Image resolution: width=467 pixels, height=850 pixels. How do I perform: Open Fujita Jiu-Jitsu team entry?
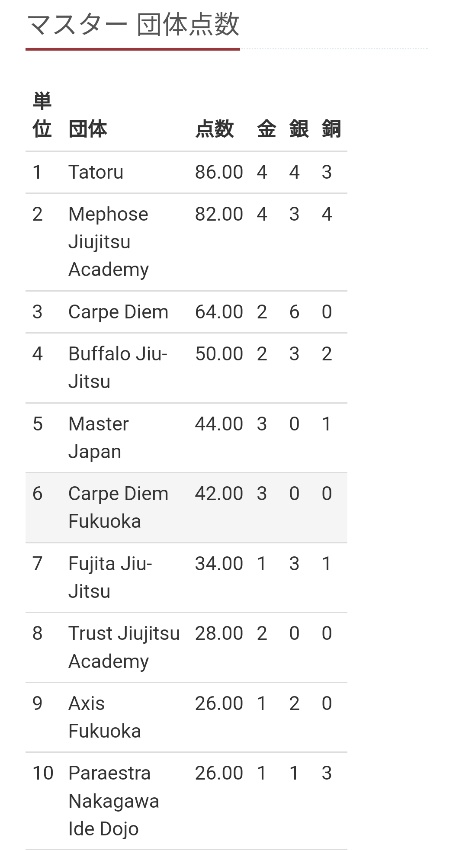coord(110,577)
